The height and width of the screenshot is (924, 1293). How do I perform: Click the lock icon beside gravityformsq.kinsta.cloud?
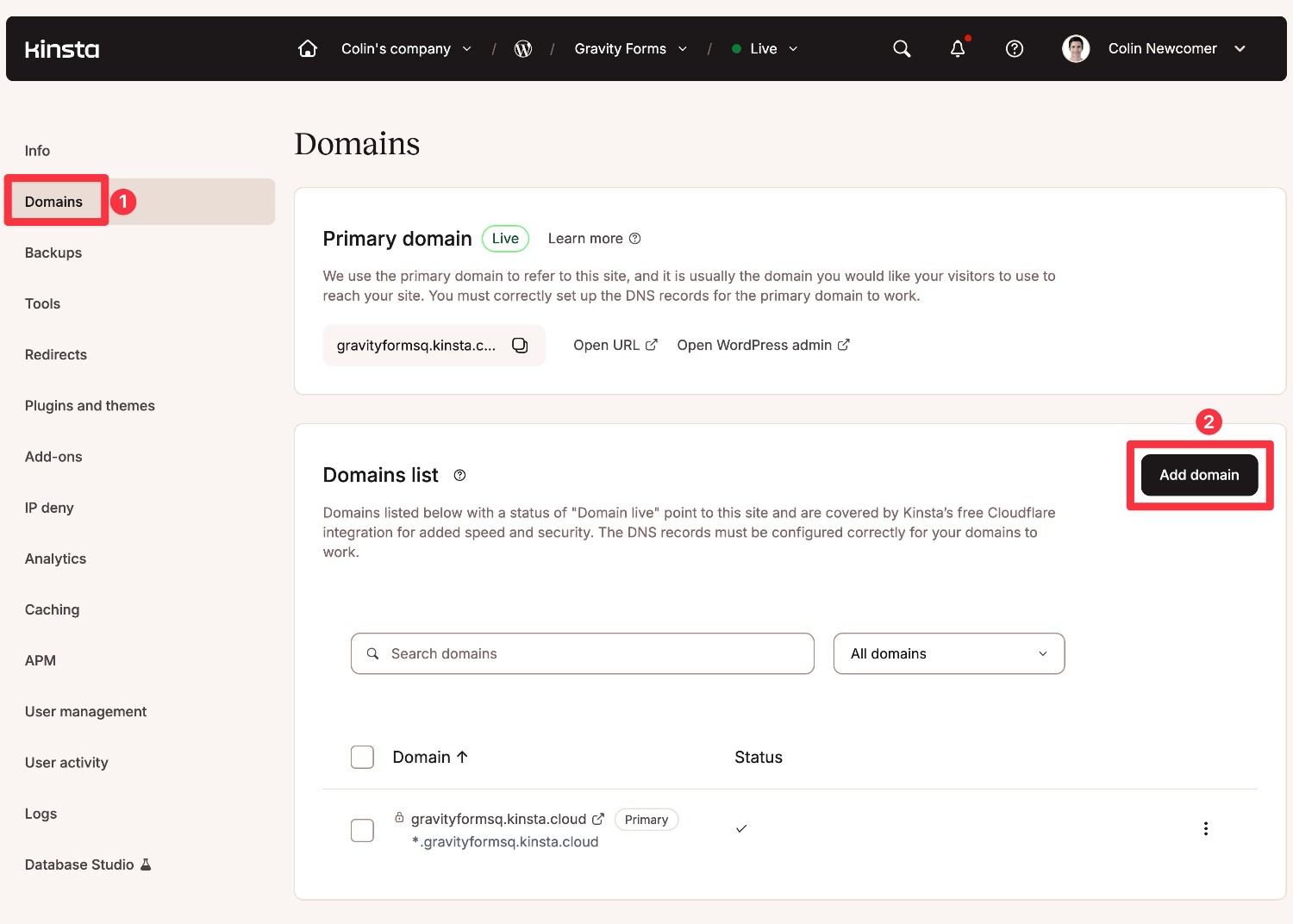tap(399, 817)
